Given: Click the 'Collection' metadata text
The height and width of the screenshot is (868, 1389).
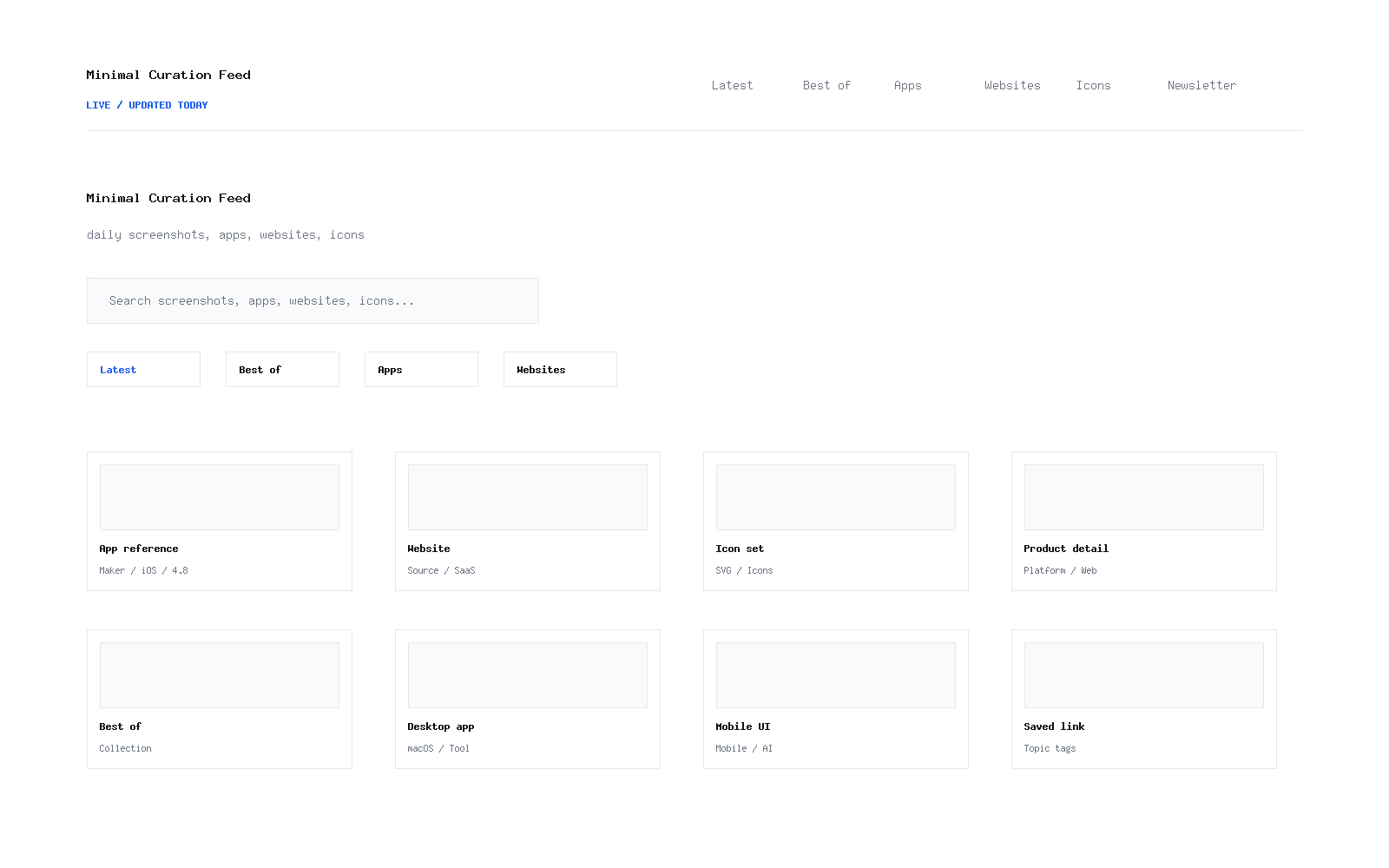Looking at the screenshot, I should [x=125, y=748].
